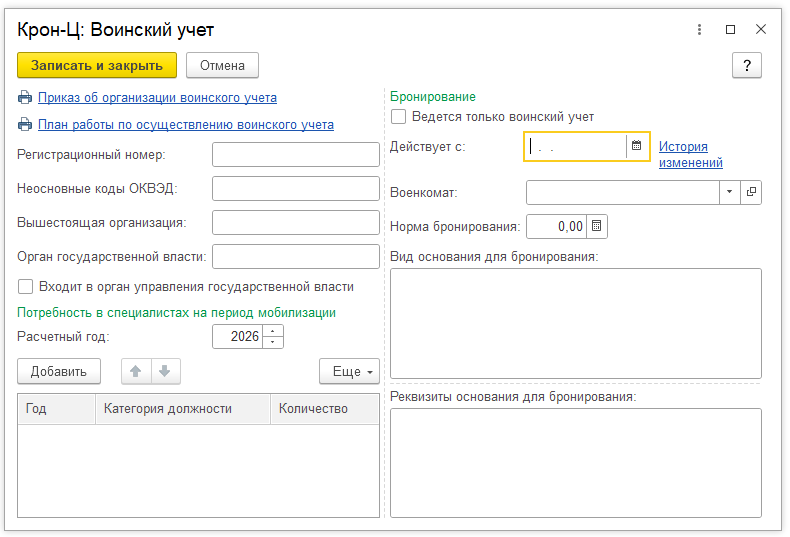Viewport: 790px width, 537px height.
Task: Enable Ведется только воинский учет checkbox
Action: click(399, 117)
